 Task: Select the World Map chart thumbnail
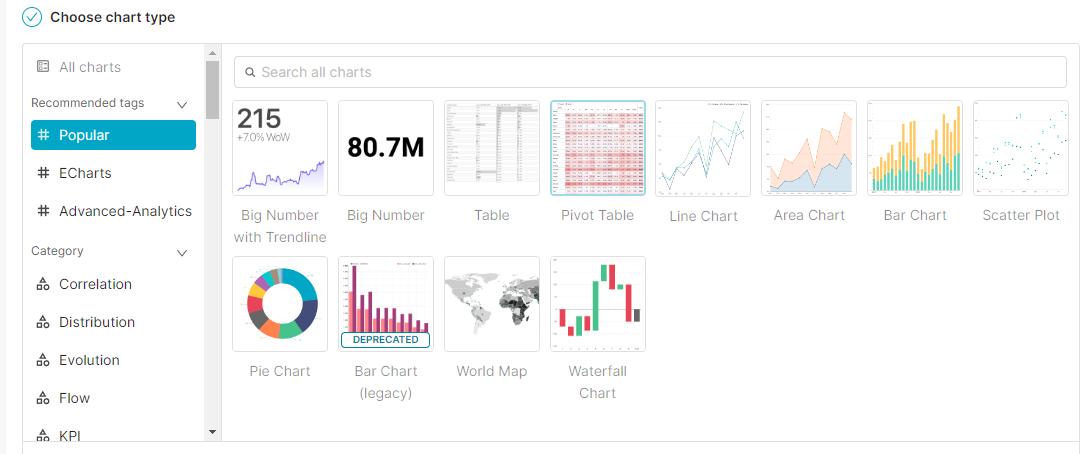coord(492,304)
